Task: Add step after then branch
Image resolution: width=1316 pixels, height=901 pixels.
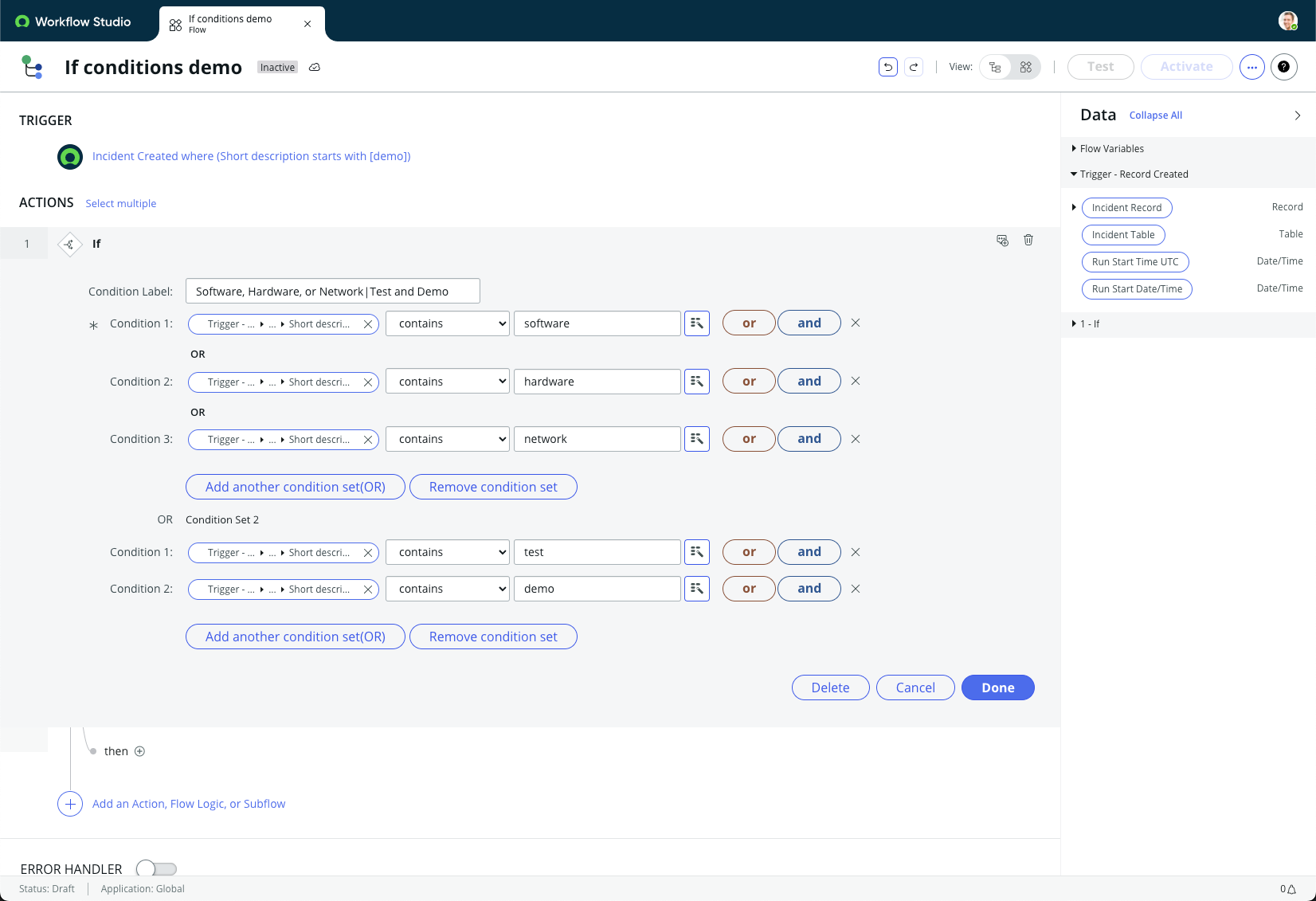Action: 139,751
